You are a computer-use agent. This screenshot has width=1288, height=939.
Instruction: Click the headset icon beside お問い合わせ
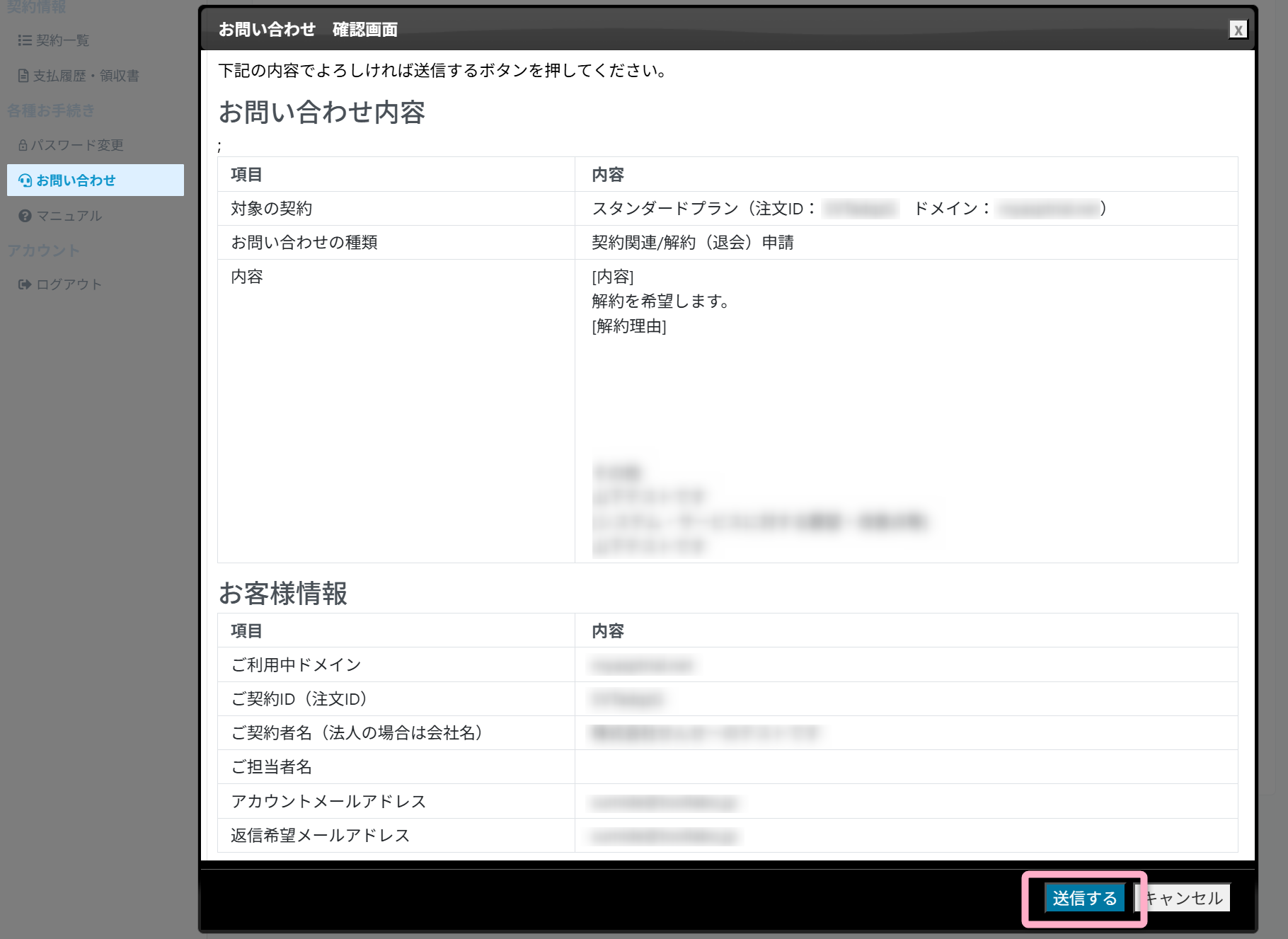click(25, 180)
